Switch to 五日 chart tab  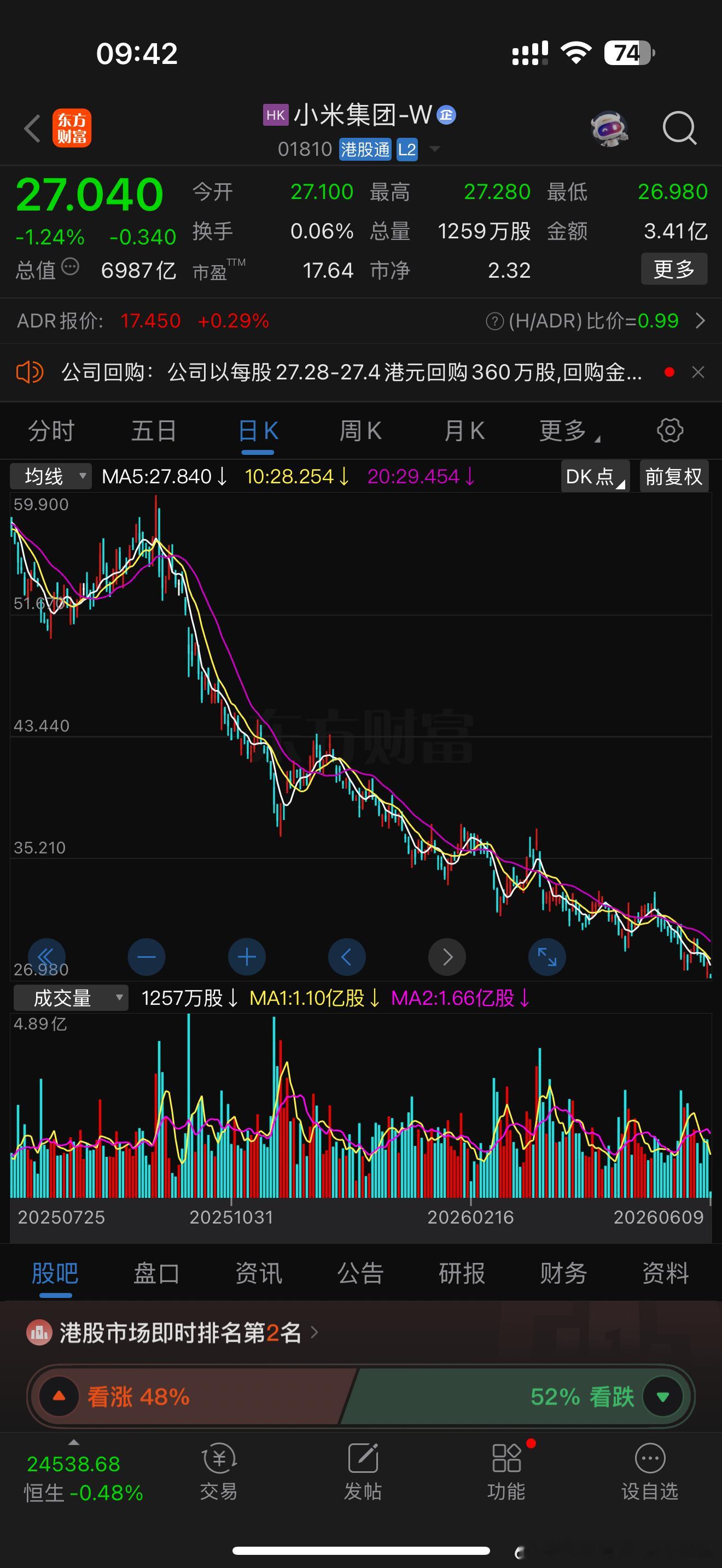coord(154,430)
